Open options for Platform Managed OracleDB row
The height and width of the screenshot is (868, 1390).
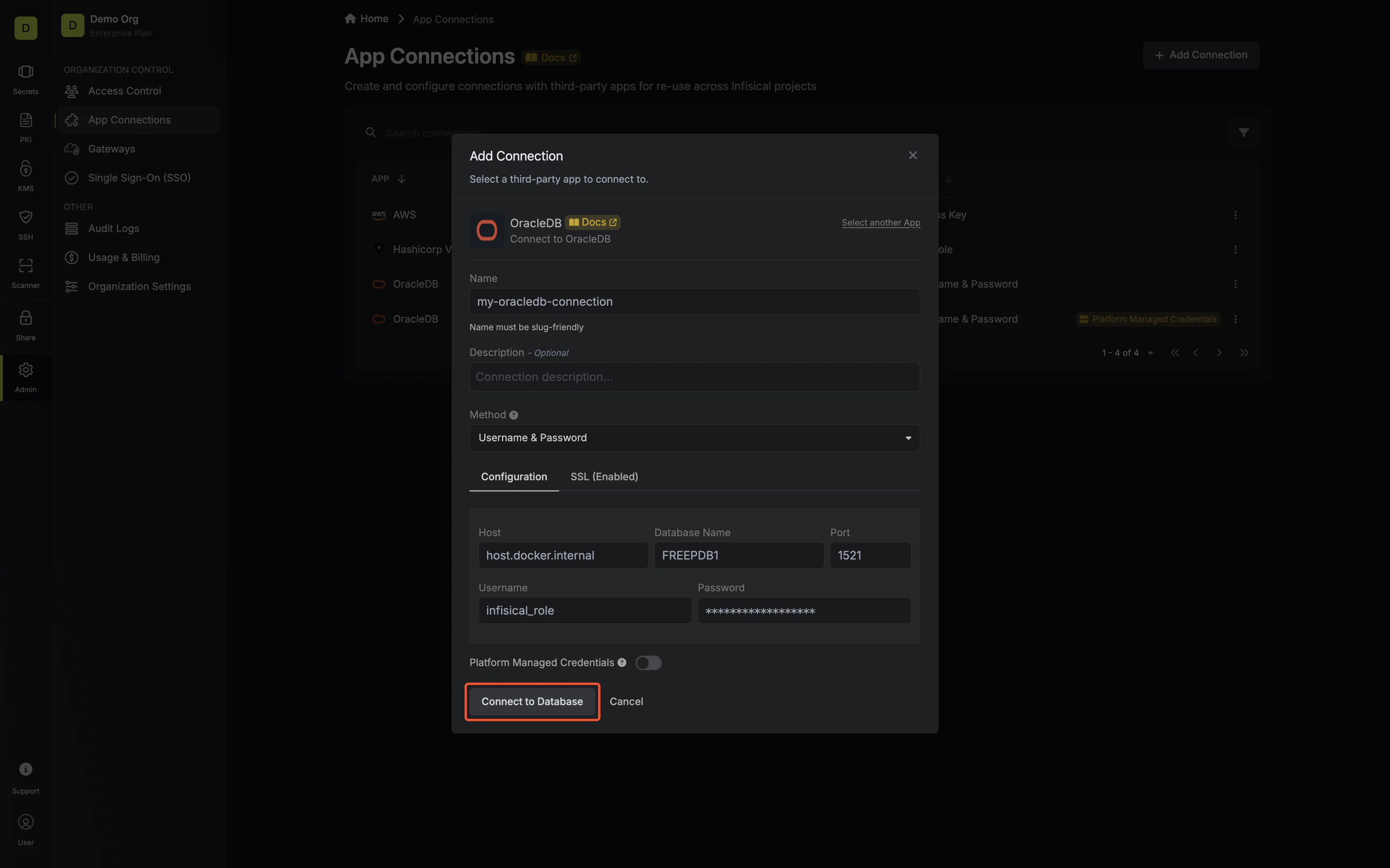pos(1235,319)
